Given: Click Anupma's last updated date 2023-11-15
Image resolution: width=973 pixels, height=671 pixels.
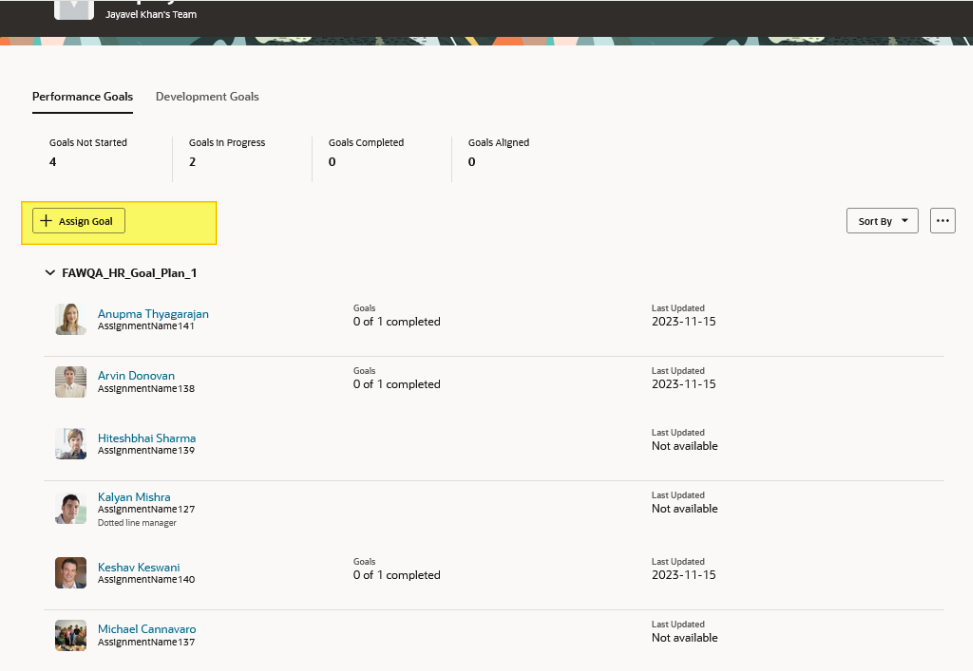Looking at the screenshot, I should [683, 322].
